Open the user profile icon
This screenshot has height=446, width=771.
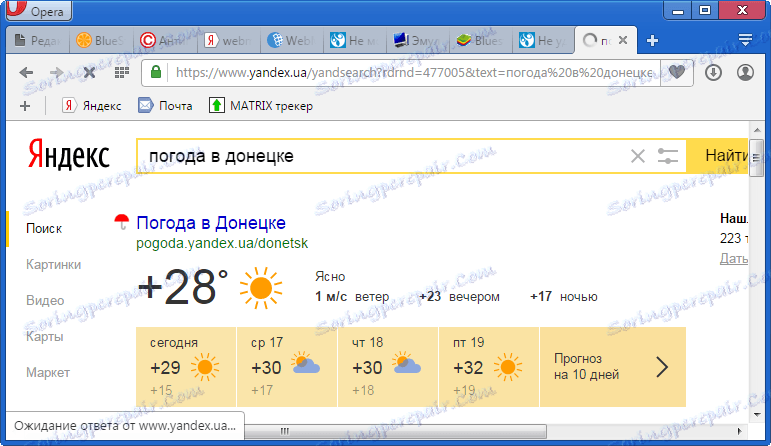coord(745,73)
